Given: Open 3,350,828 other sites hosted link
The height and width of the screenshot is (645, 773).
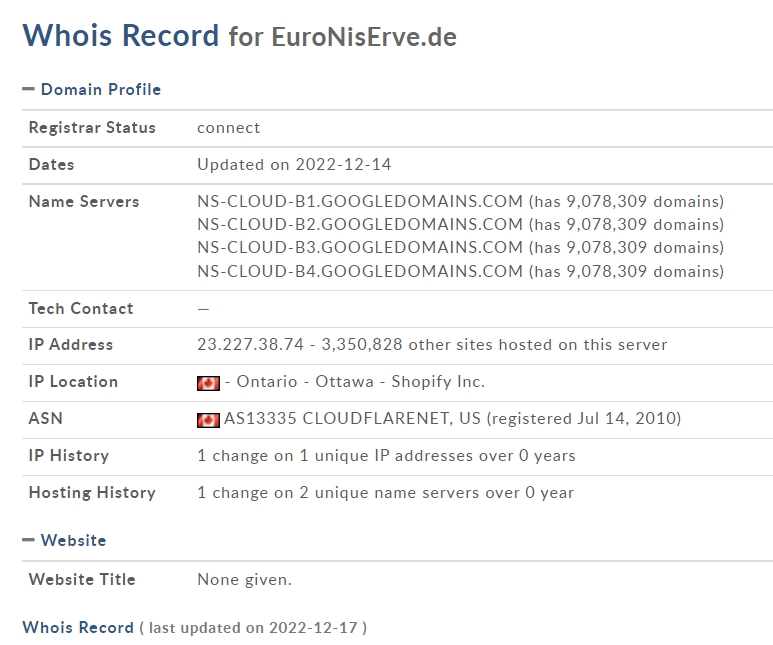Looking at the screenshot, I should [x=494, y=344].
